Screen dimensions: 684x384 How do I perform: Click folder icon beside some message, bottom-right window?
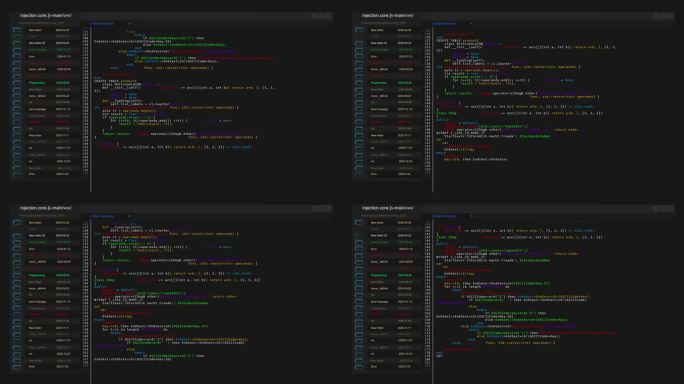[359, 302]
